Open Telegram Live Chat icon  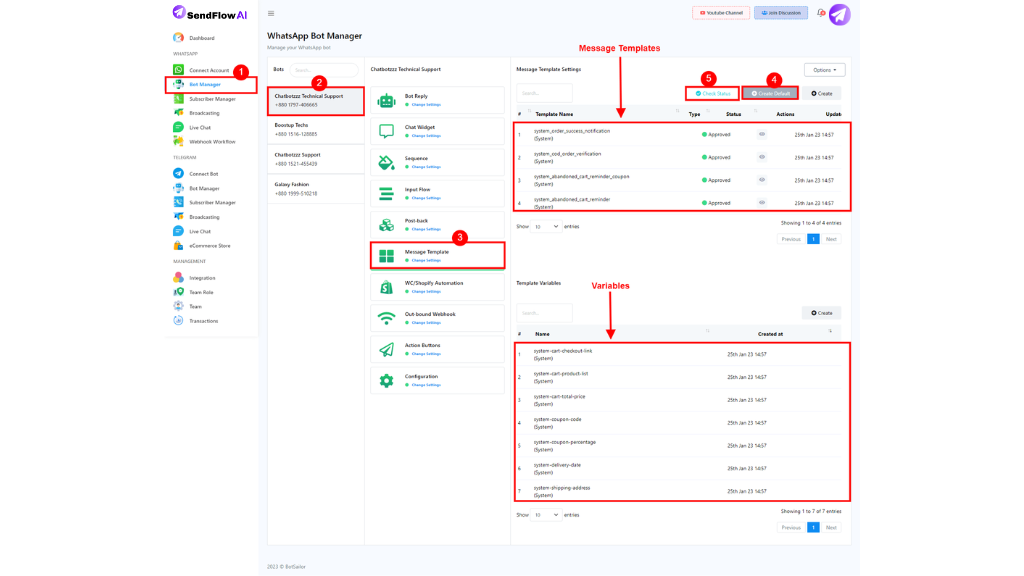tap(178, 231)
